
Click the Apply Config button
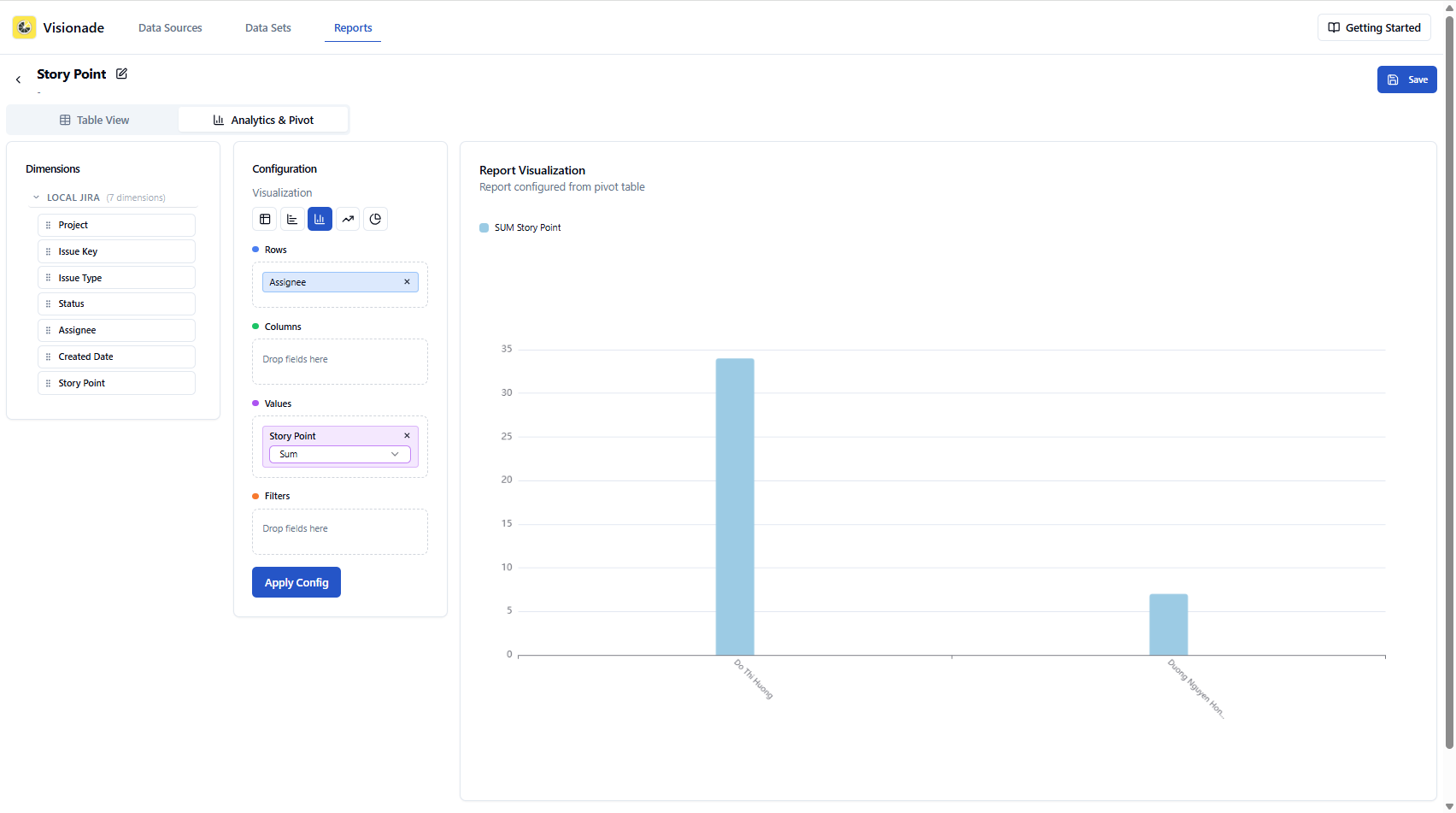point(296,582)
